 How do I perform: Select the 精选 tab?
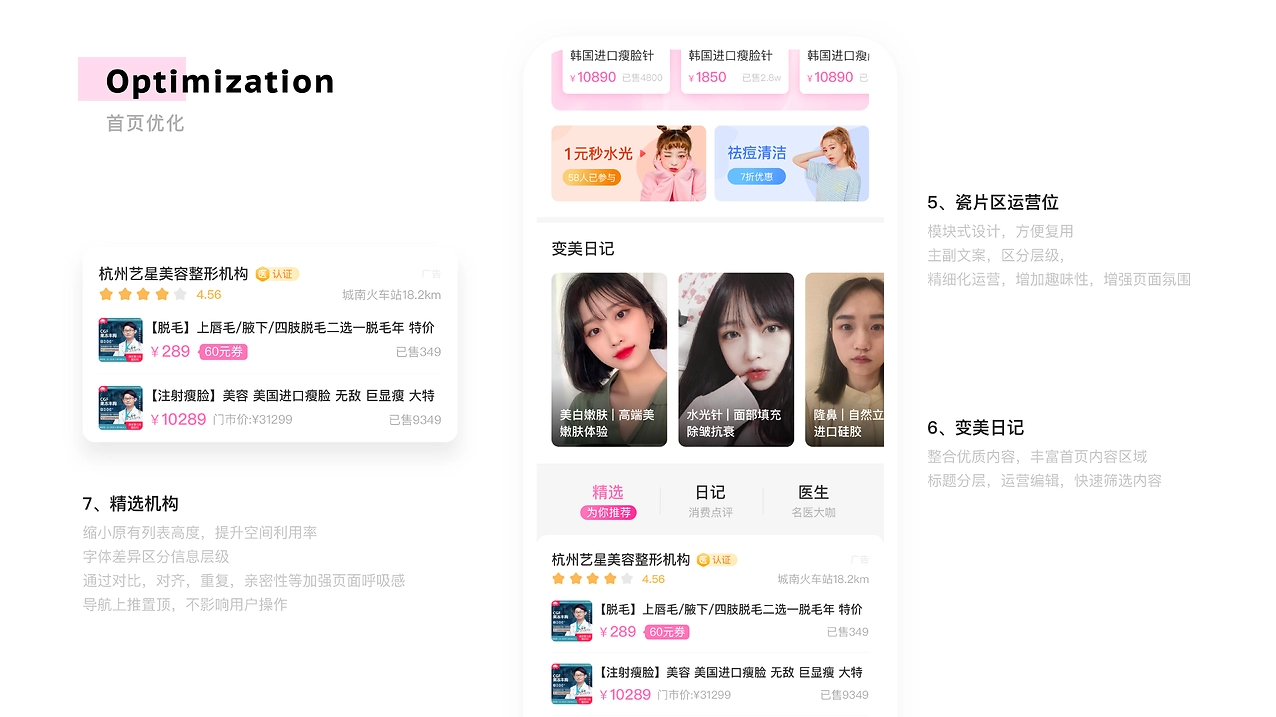[x=608, y=501]
